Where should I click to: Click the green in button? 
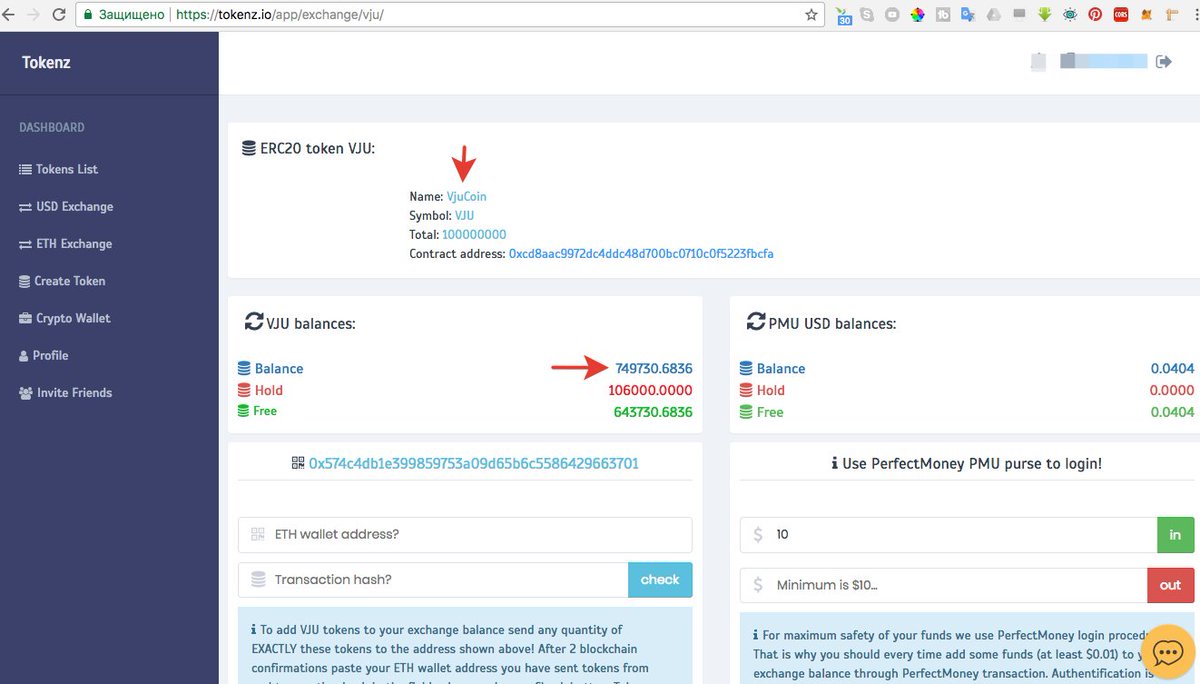pyautogui.click(x=1175, y=534)
